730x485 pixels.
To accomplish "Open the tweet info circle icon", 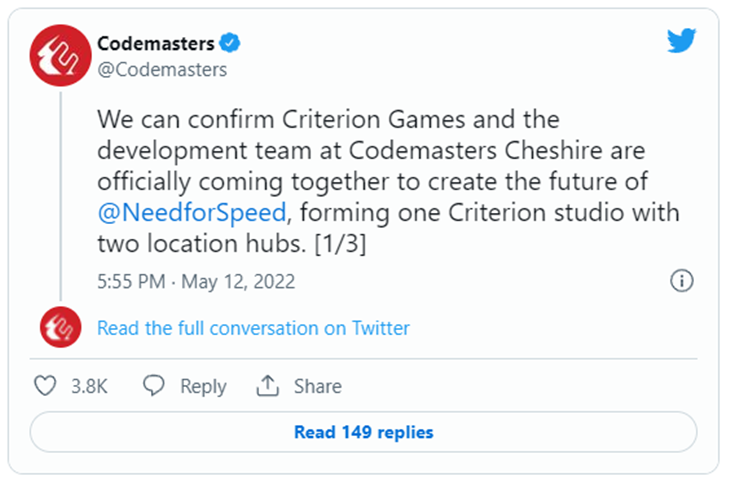I will [x=682, y=281].
